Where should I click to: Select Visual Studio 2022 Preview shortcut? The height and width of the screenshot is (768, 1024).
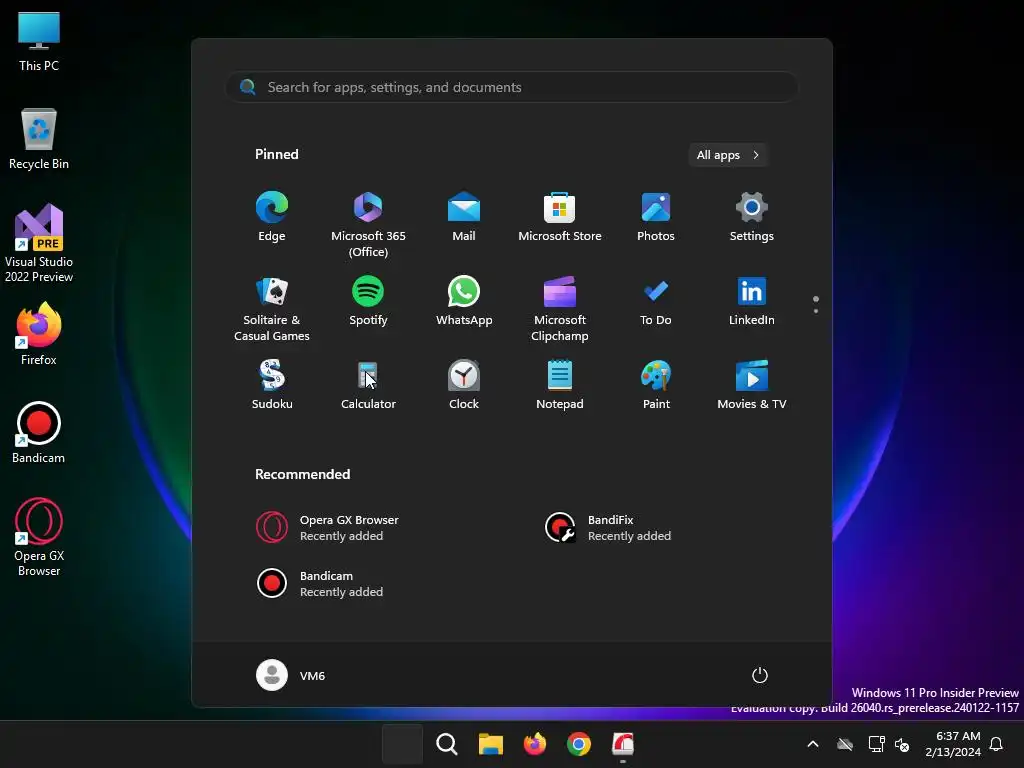point(39,243)
